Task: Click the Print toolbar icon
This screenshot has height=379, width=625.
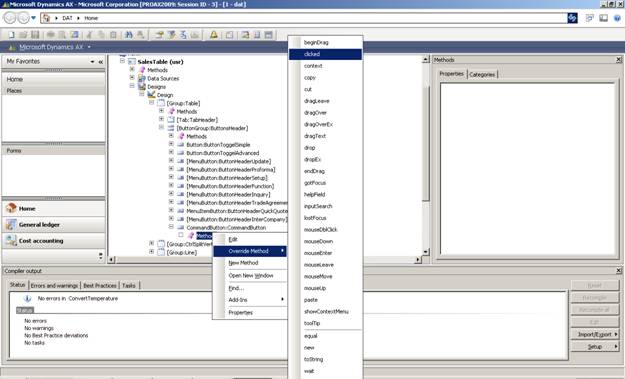Action: tap(51, 35)
